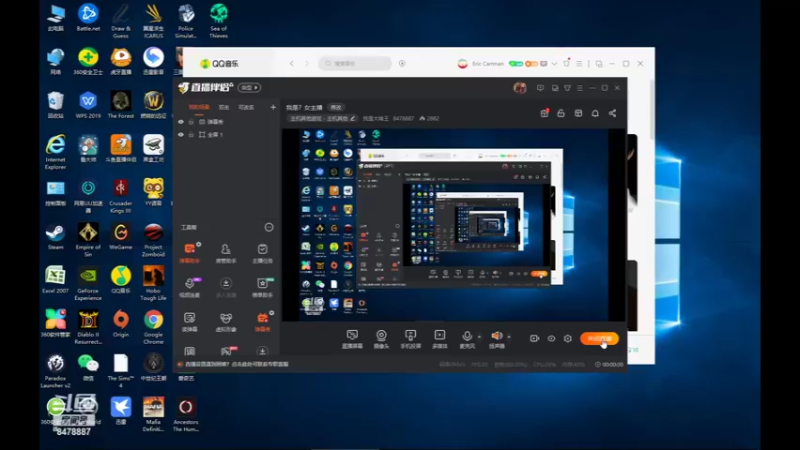Go back in QQ音乐 window

click(x=292, y=63)
